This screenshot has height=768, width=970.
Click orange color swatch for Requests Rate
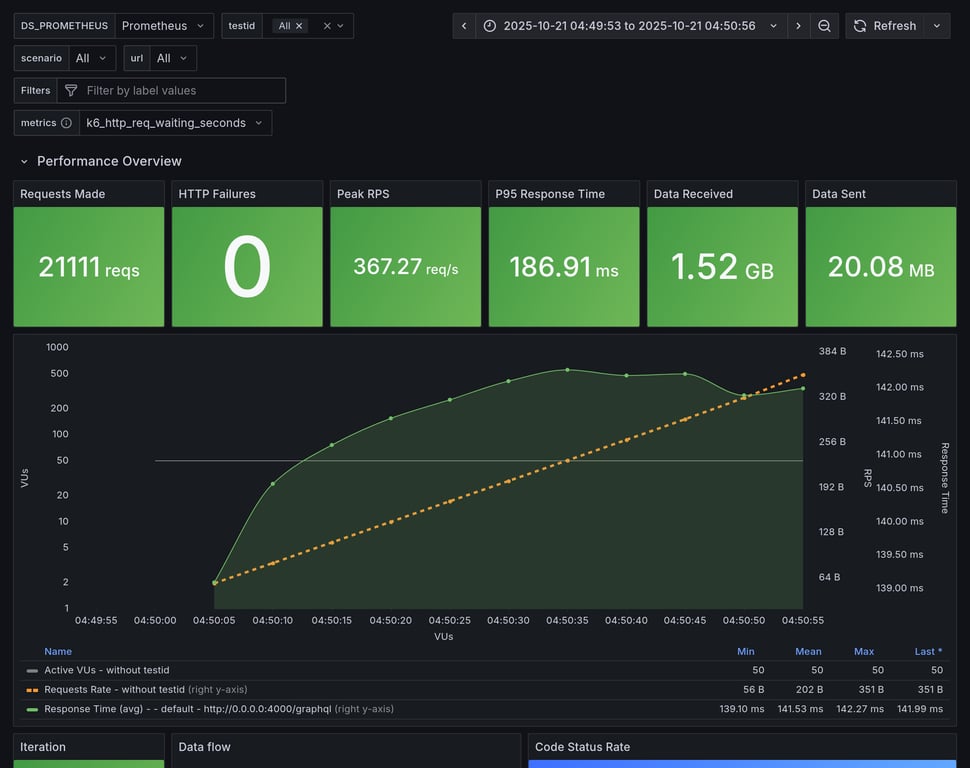33,690
